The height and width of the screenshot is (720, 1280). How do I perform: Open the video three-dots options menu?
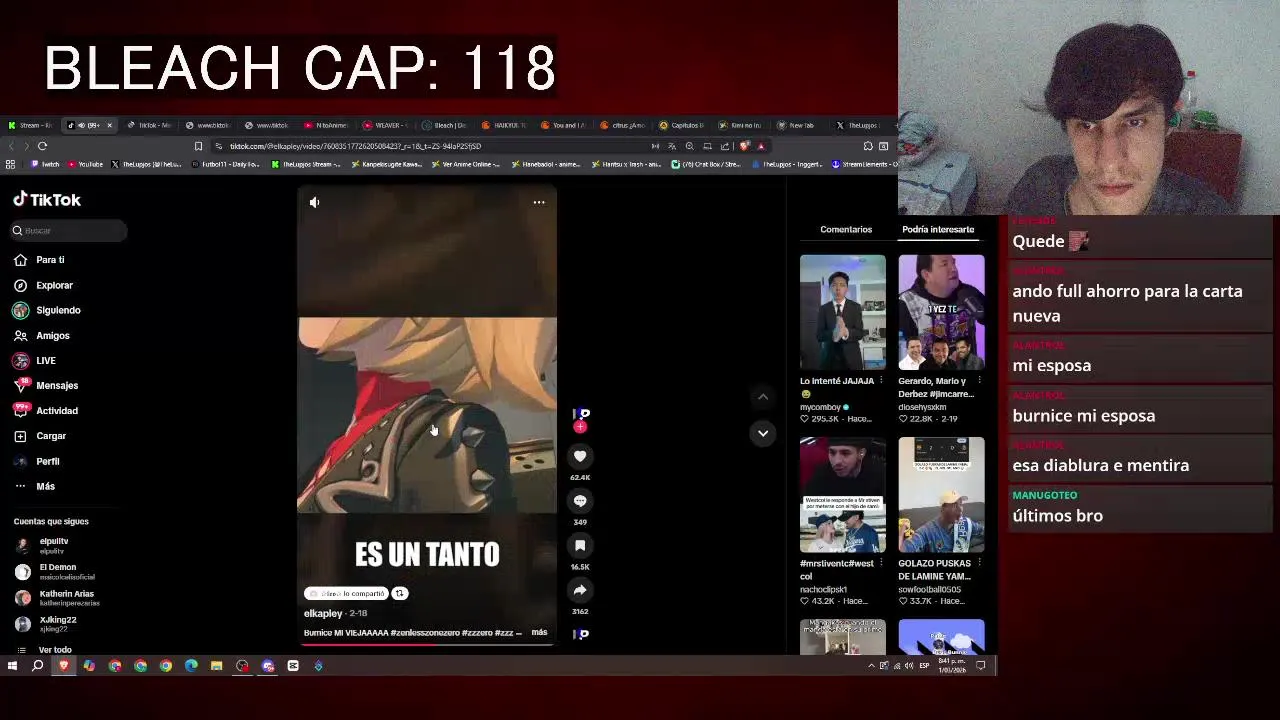[x=539, y=203]
